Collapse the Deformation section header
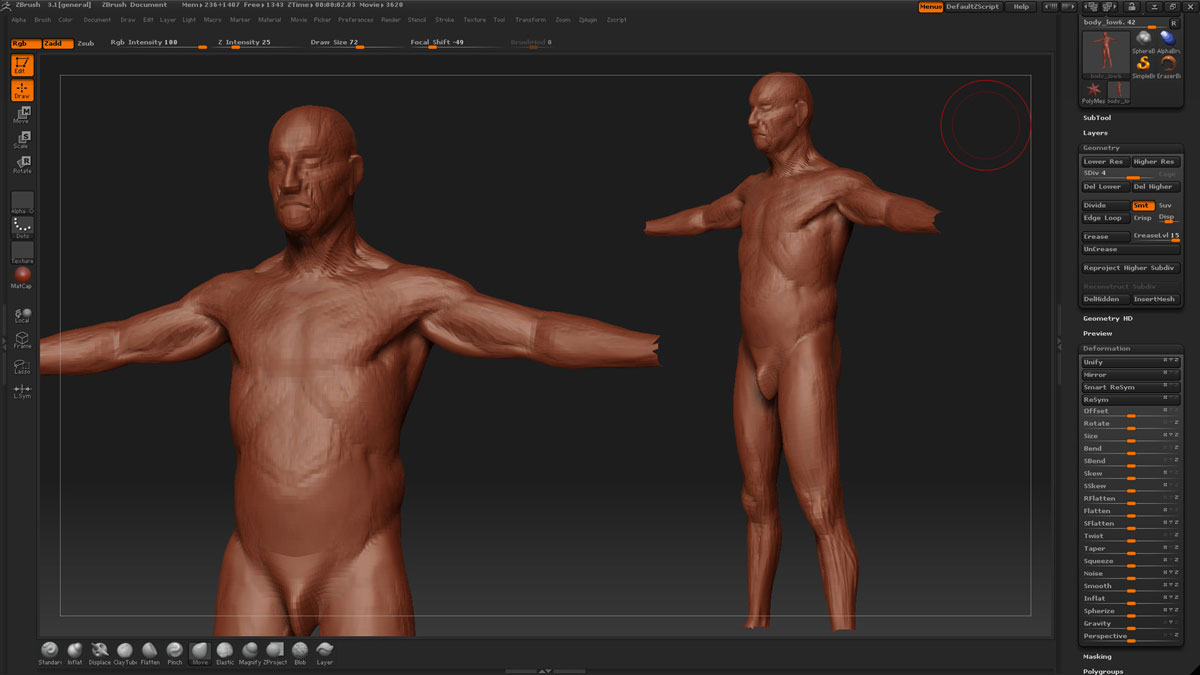Image resolution: width=1200 pixels, height=675 pixels. pyautogui.click(x=1106, y=348)
